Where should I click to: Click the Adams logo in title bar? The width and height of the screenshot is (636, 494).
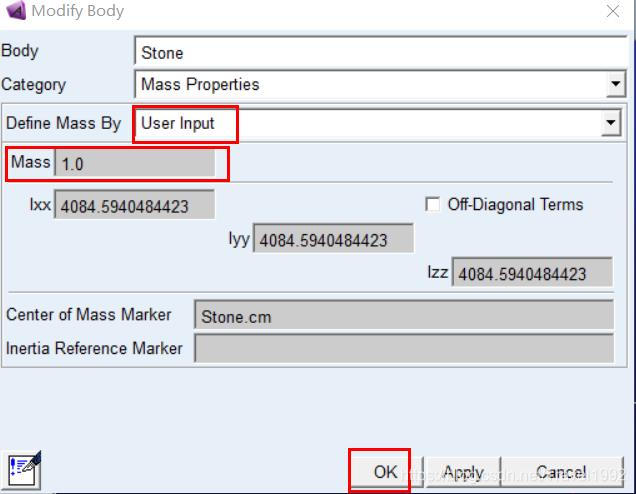(x=15, y=11)
